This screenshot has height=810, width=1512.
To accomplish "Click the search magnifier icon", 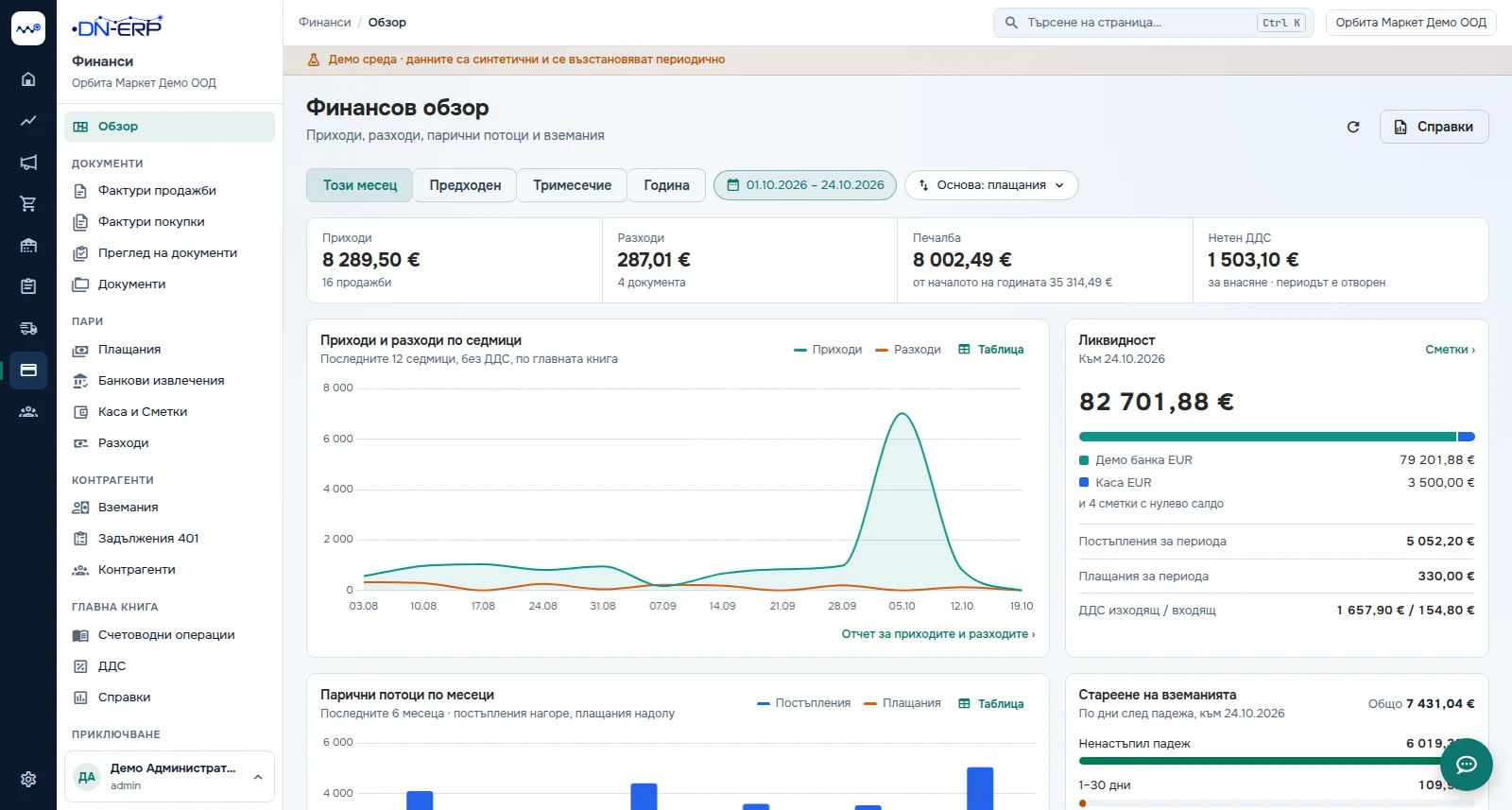I will click(1011, 23).
